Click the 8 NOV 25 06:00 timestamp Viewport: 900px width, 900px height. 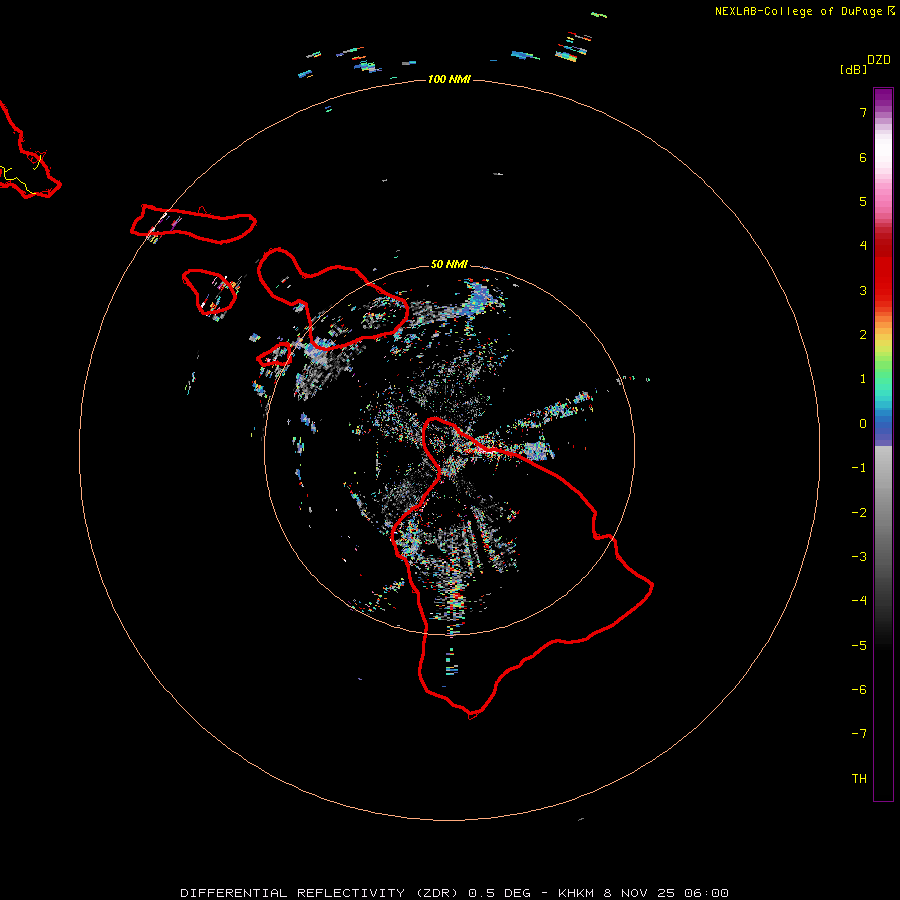point(666,893)
